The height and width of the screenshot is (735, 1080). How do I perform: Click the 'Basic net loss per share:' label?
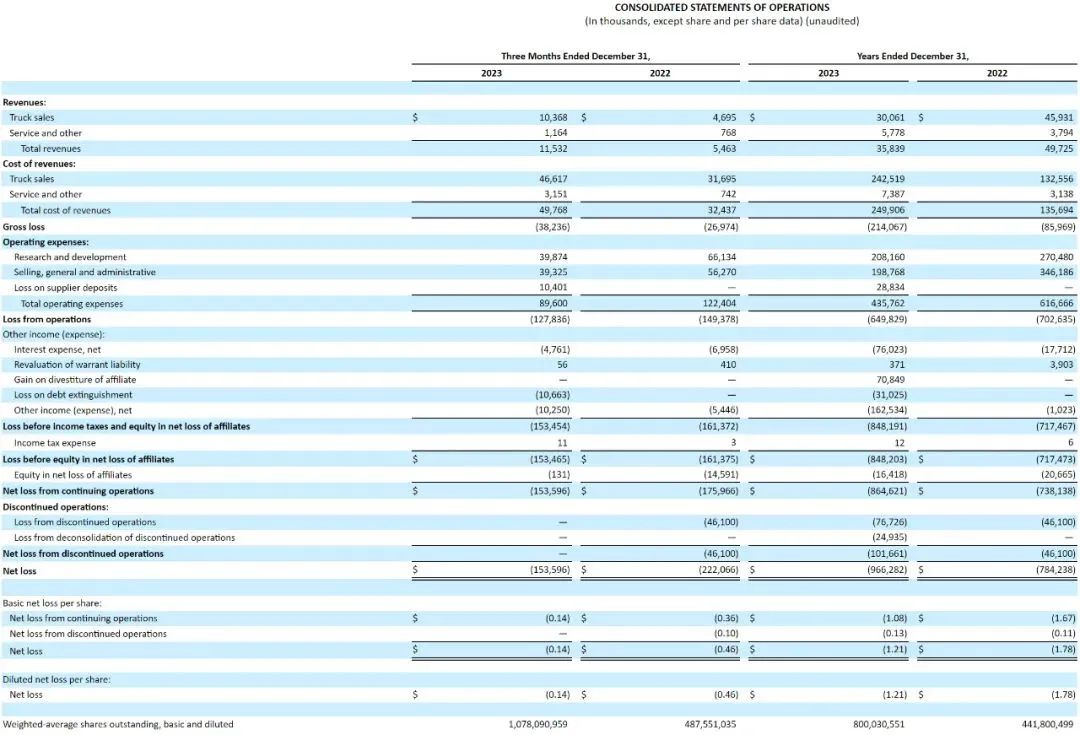52,603
